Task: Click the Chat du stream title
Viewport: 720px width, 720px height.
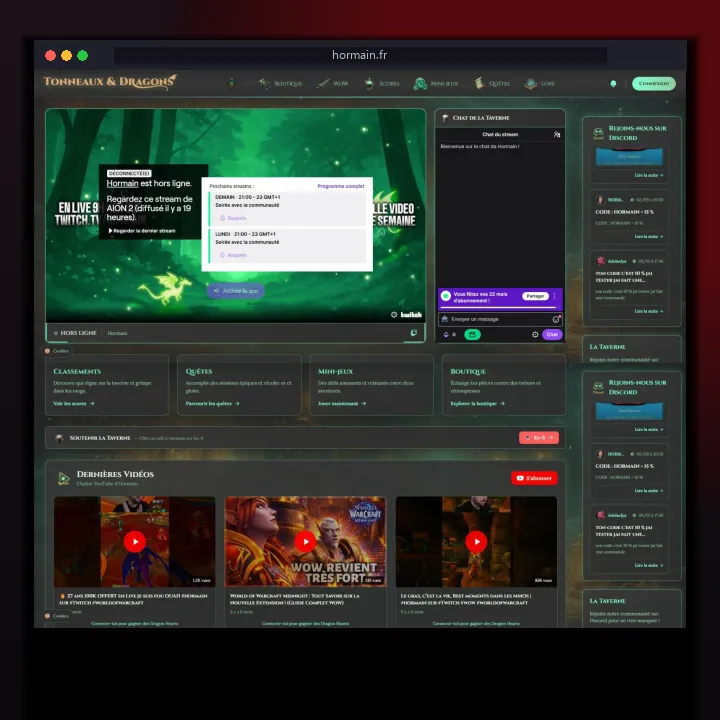Action: click(x=500, y=135)
